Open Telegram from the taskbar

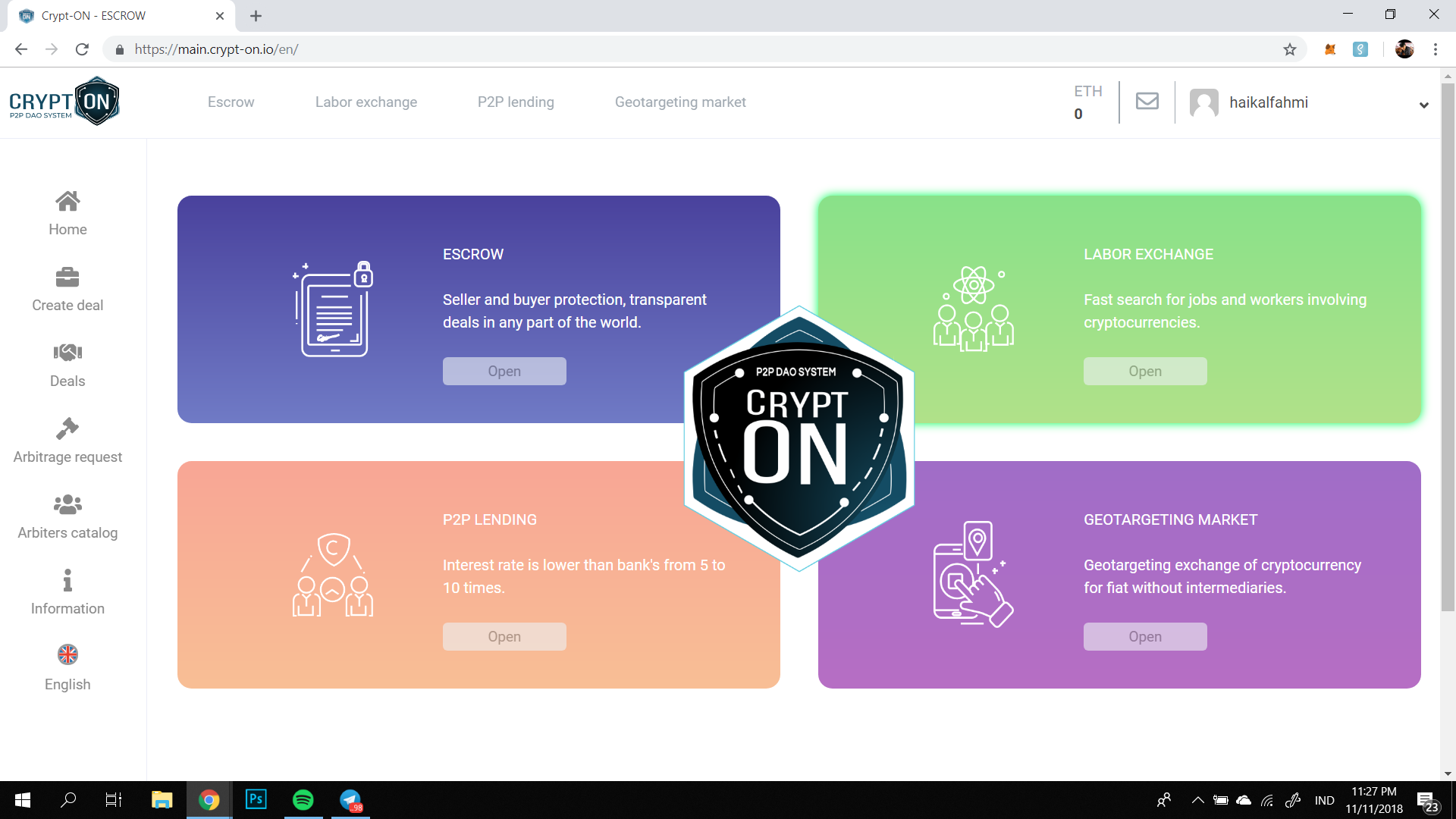coord(350,800)
